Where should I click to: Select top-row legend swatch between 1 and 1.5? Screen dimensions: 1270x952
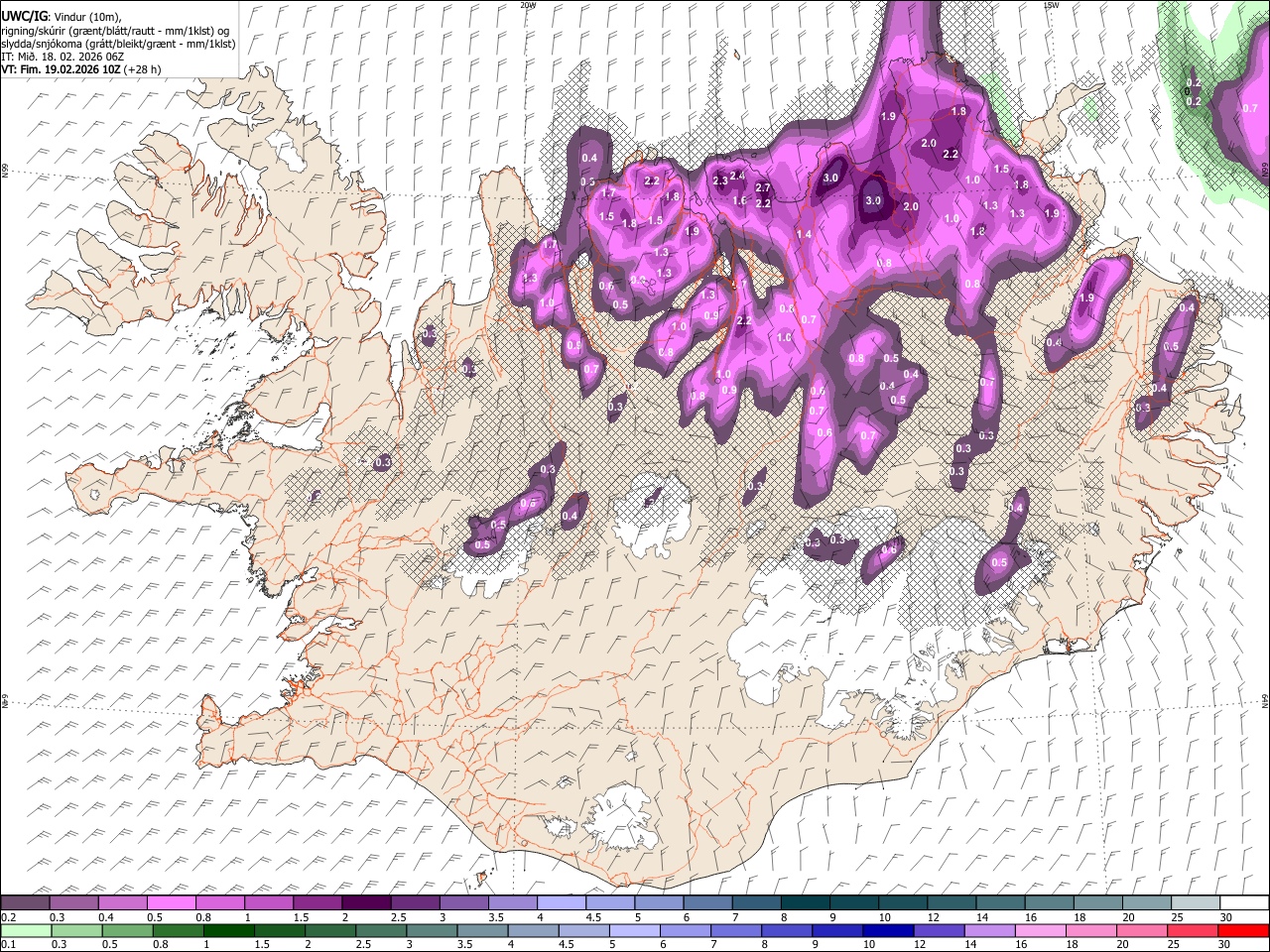(x=269, y=902)
